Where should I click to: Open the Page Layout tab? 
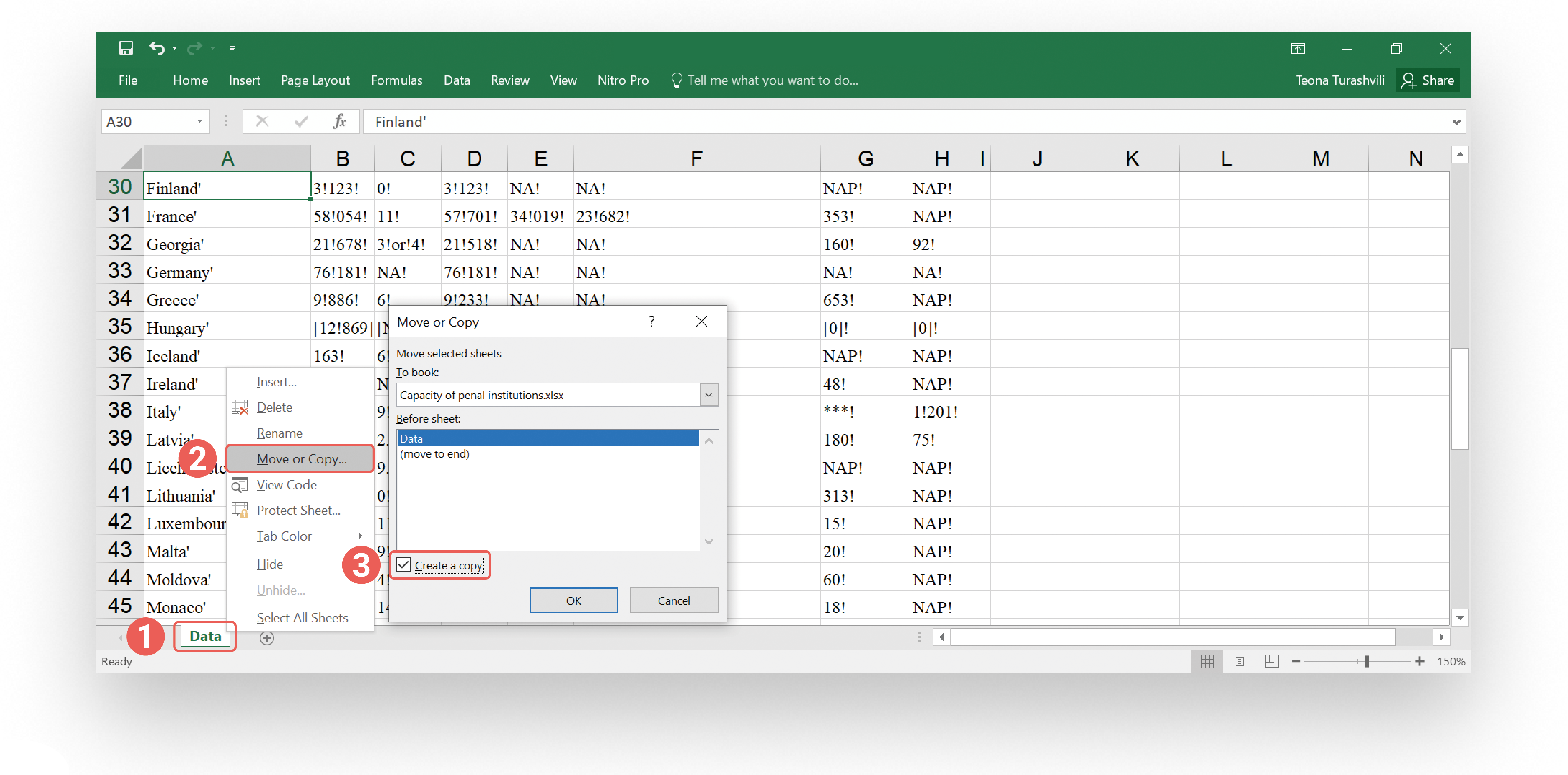pyautogui.click(x=315, y=80)
